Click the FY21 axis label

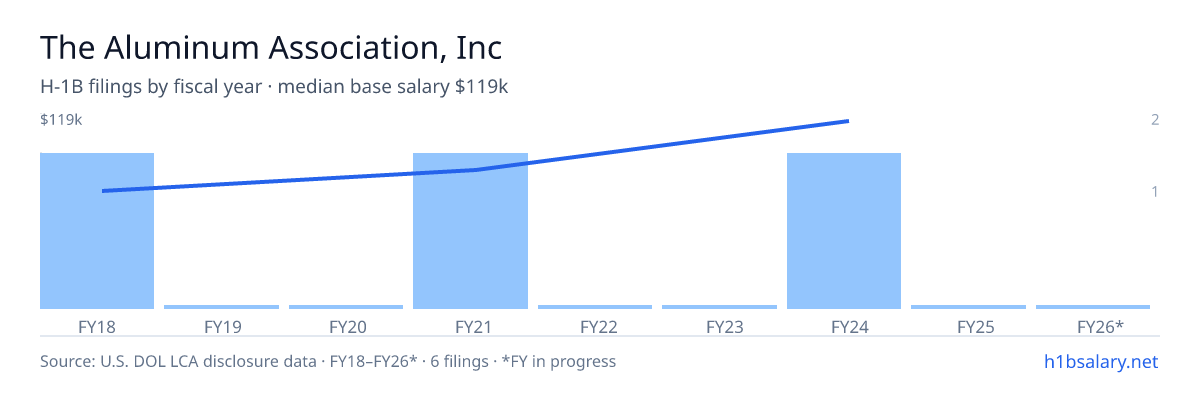pyautogui.click(x=470, y=326)
